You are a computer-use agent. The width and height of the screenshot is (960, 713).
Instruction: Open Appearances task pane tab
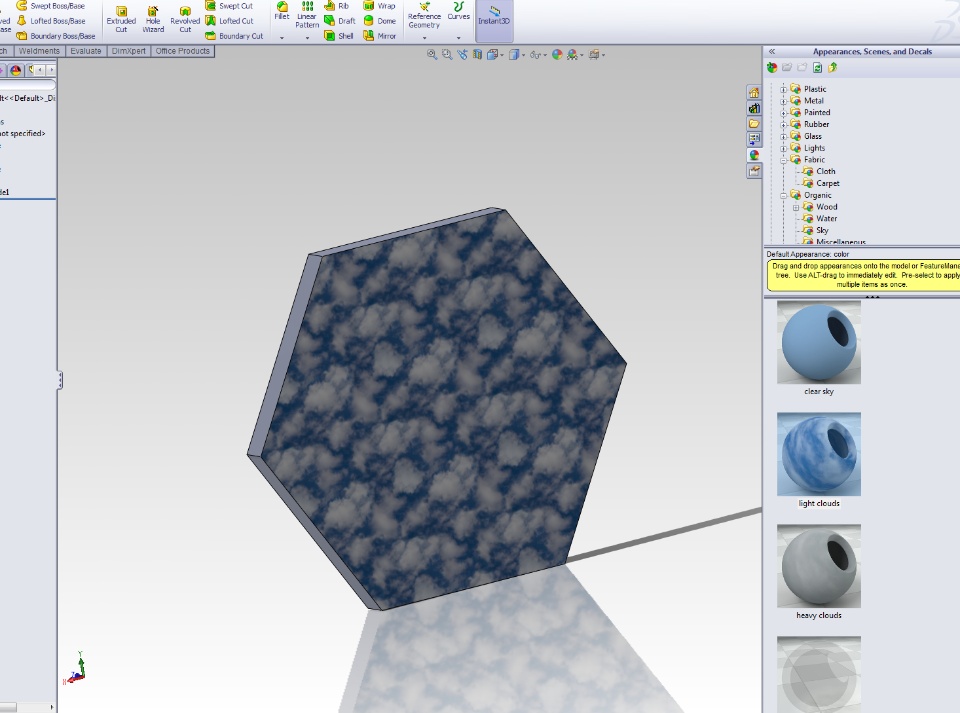pyautogui.click(x=754, y=155)
